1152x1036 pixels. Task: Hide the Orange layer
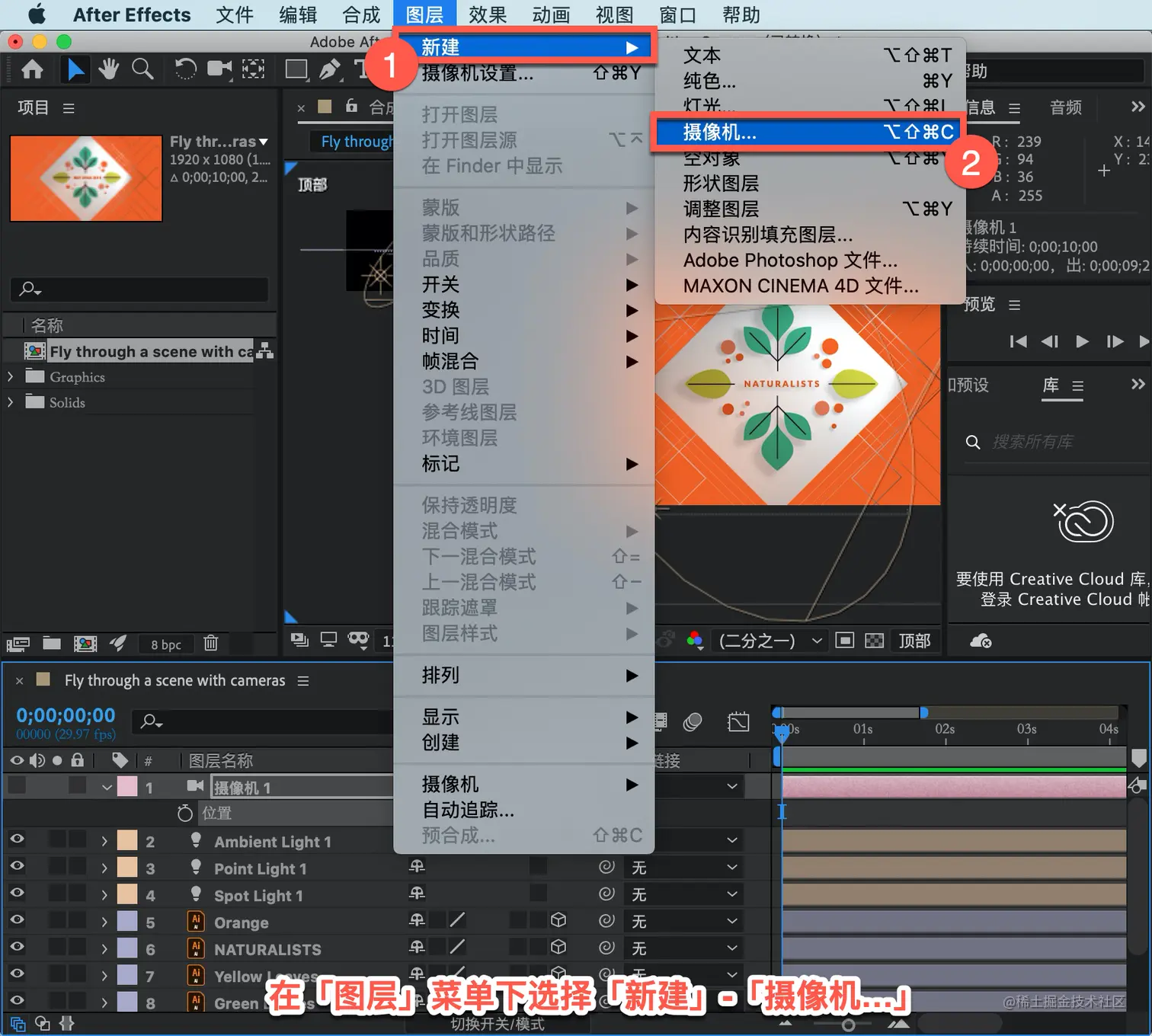pyautogui.click(x=17, y=920)
